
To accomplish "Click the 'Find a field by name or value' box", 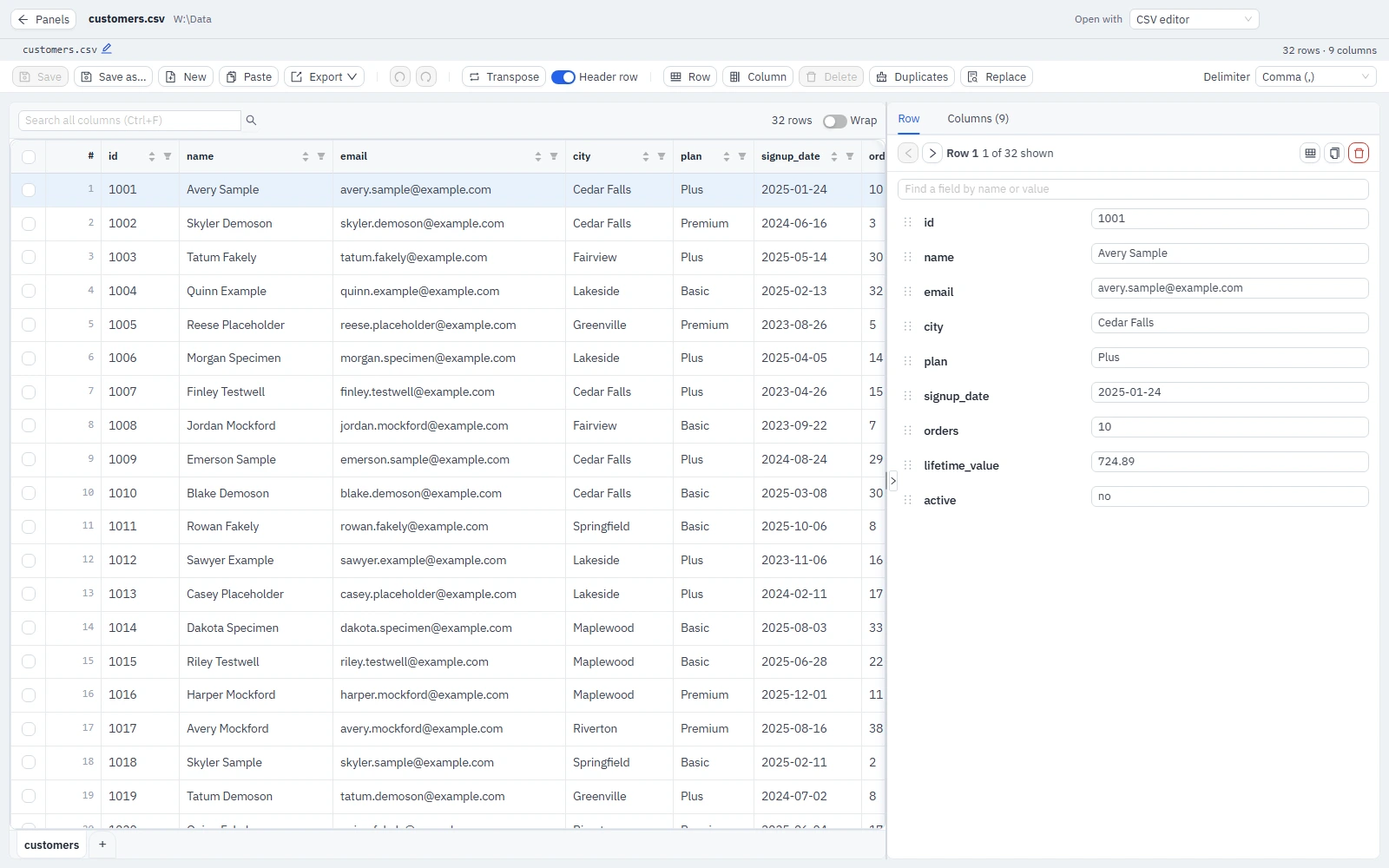I will pos(1133,188).
